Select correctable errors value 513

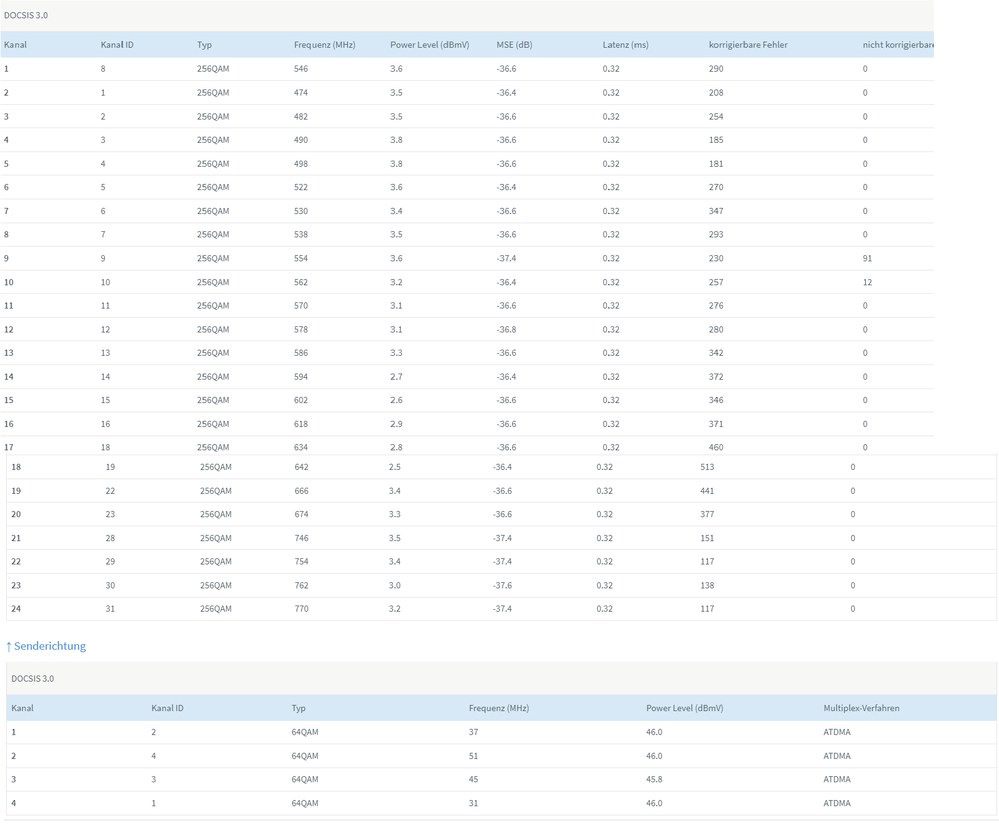(x=707, y=467)
